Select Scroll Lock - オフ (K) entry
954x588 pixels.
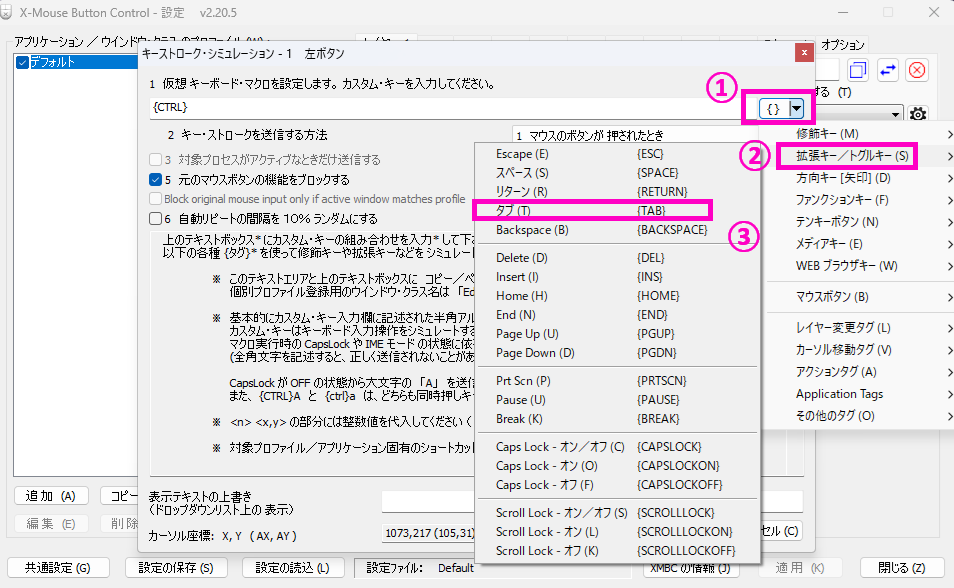(617, 551)
